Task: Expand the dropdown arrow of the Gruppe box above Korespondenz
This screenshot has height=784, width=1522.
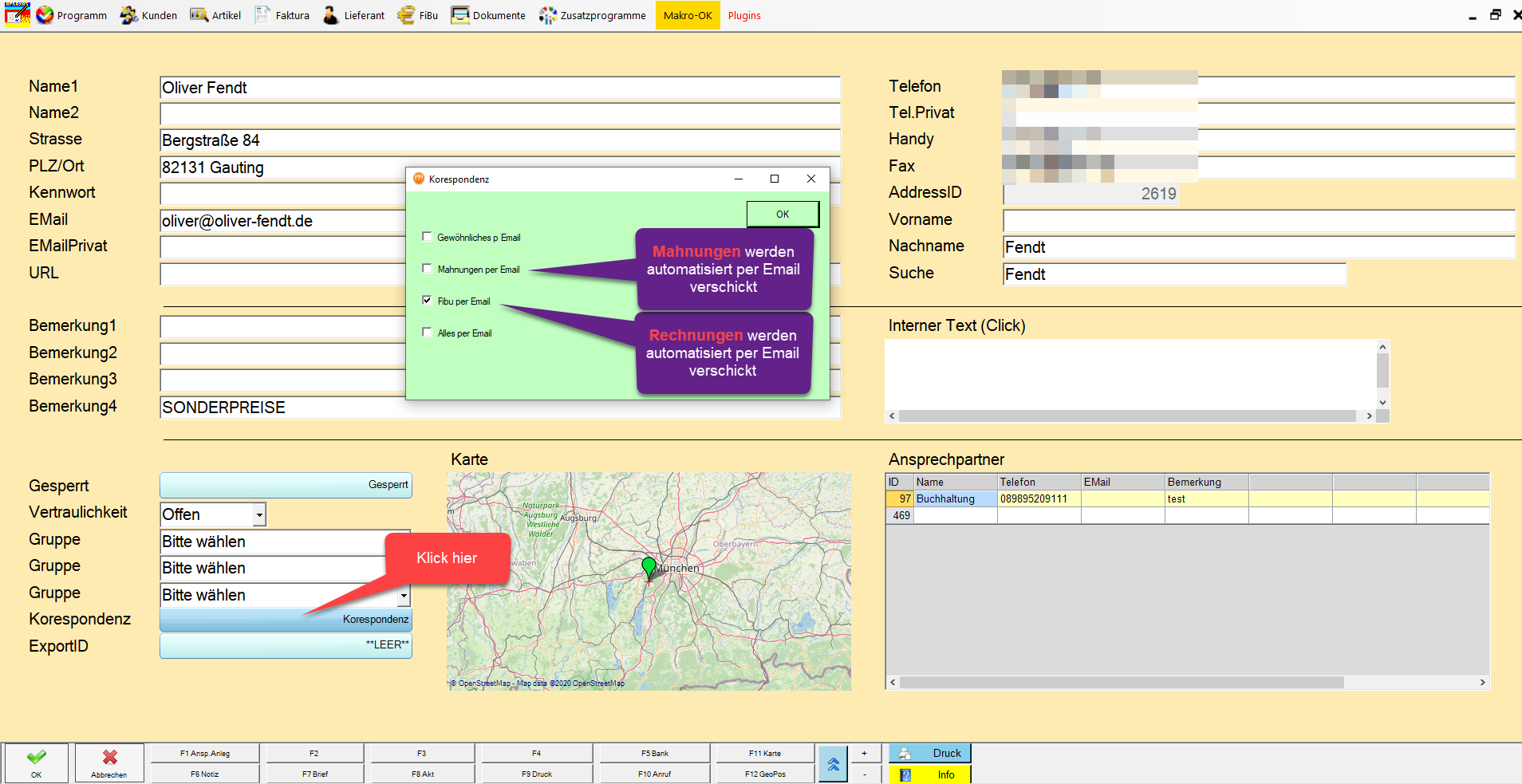Action: 404,596
